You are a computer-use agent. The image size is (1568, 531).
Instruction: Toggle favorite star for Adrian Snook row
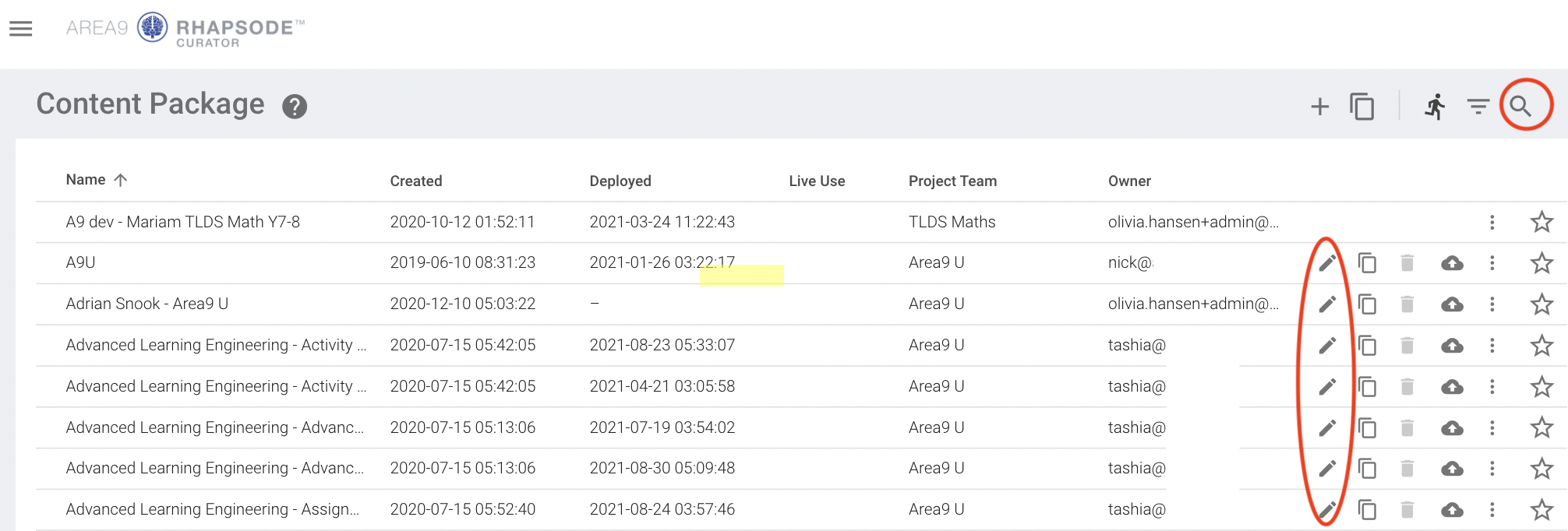click(1542, 304)
